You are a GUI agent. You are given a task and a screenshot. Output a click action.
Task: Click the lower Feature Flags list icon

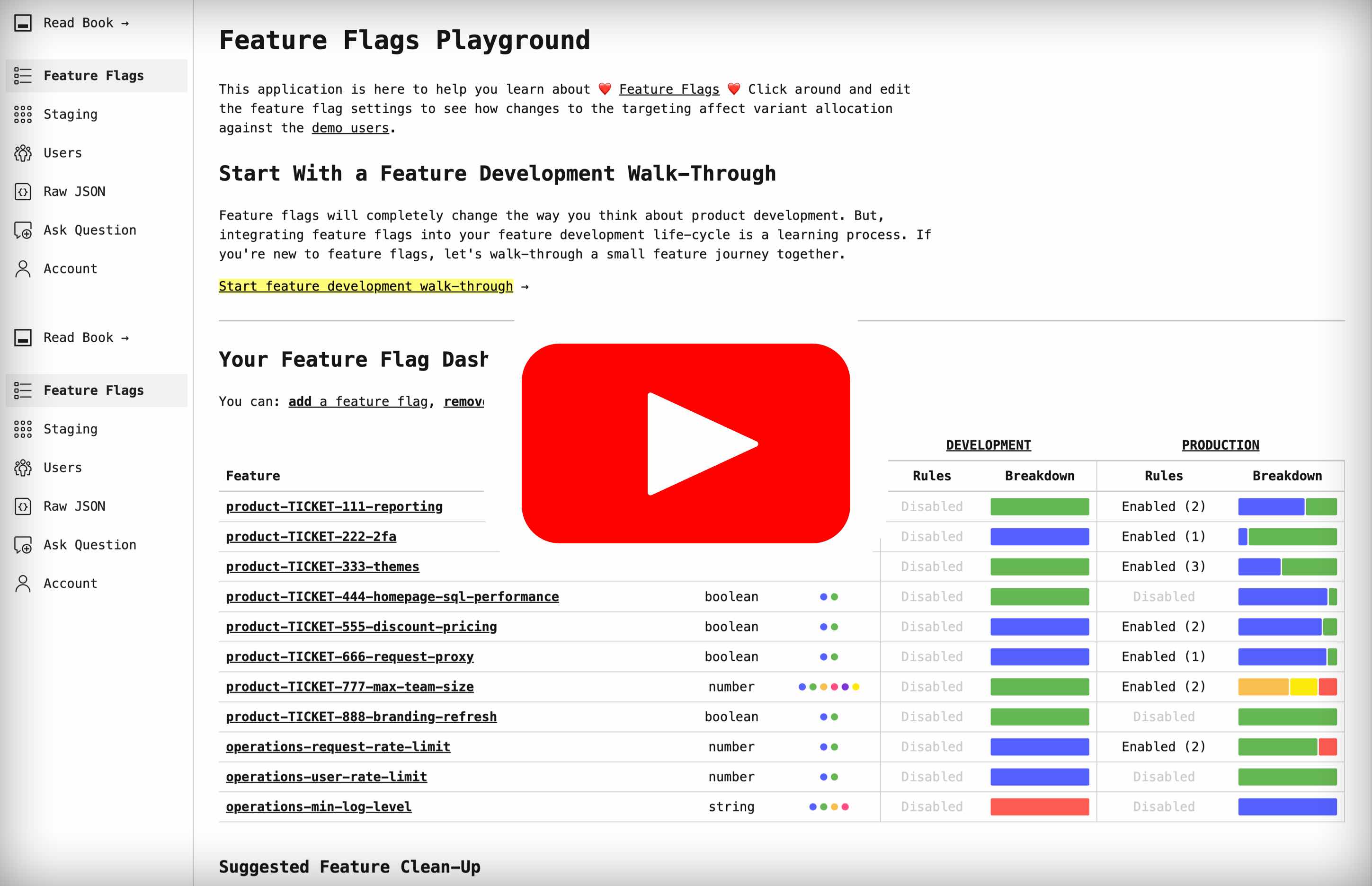22,390
